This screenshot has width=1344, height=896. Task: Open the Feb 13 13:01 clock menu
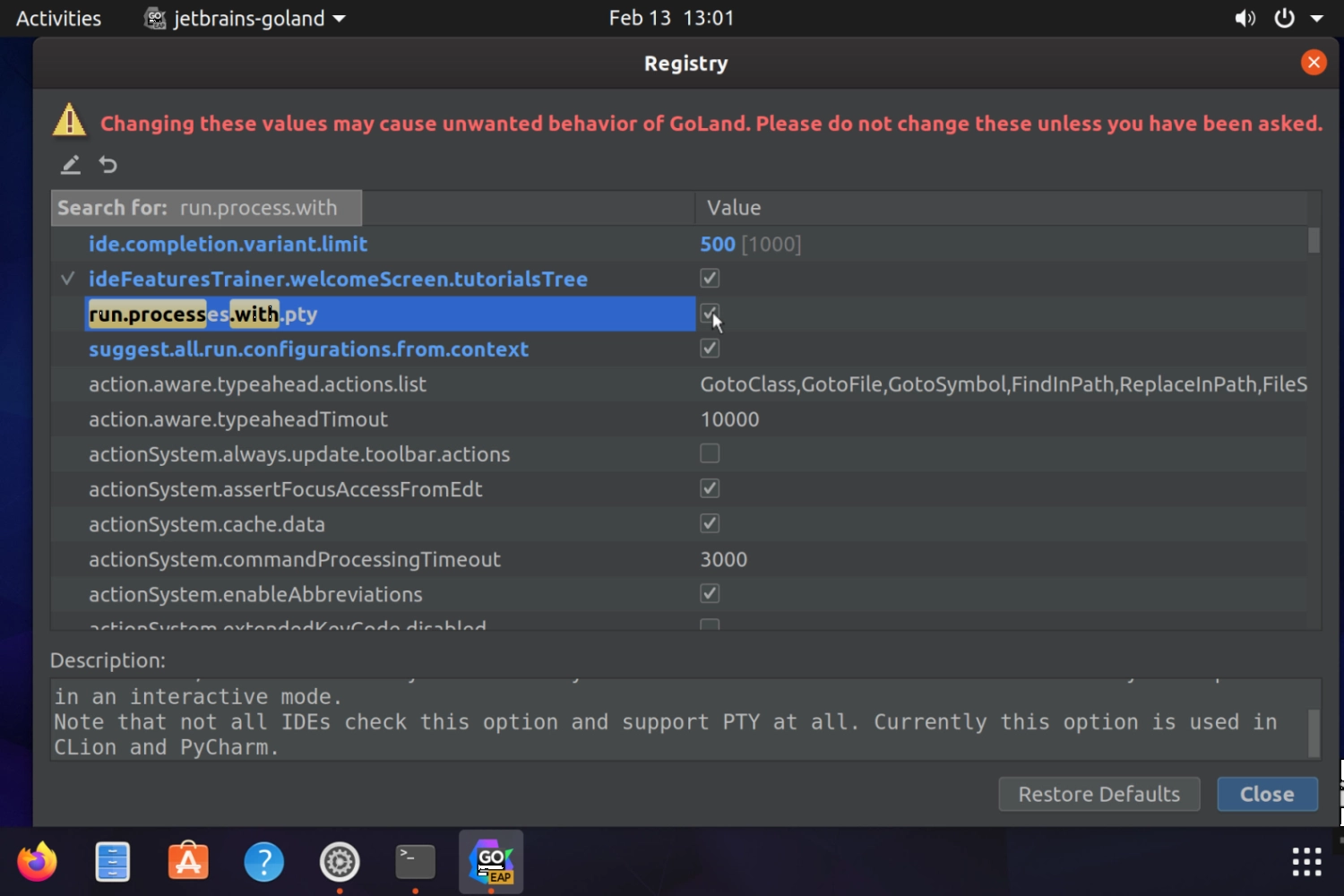click(671, 18)
